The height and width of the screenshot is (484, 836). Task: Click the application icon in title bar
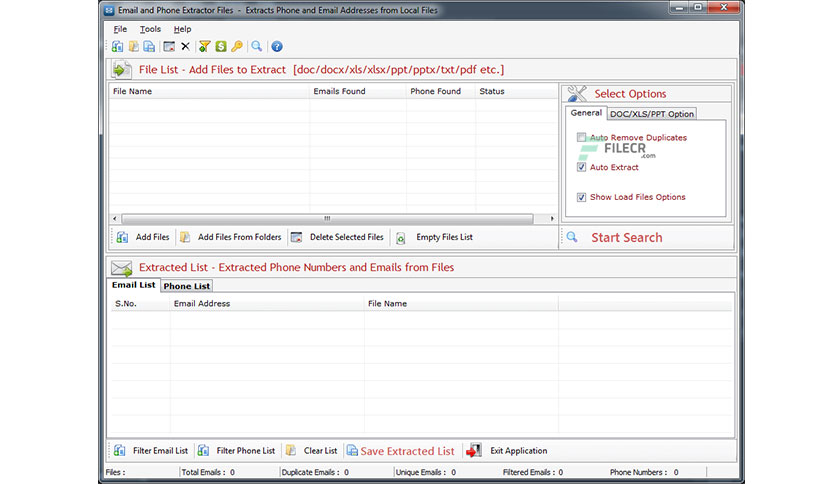(x=109, y=10)
